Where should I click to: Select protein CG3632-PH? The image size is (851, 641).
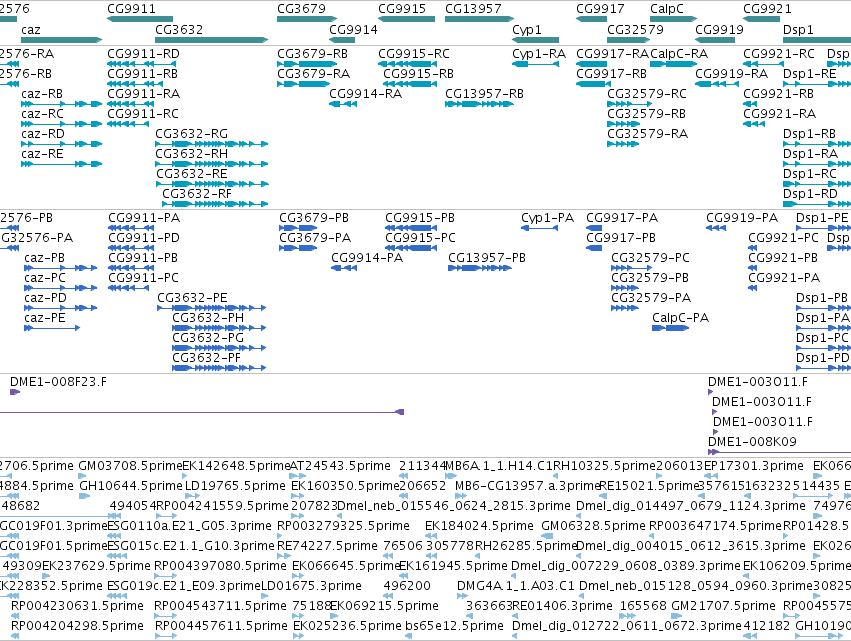[x=208, y=318]
